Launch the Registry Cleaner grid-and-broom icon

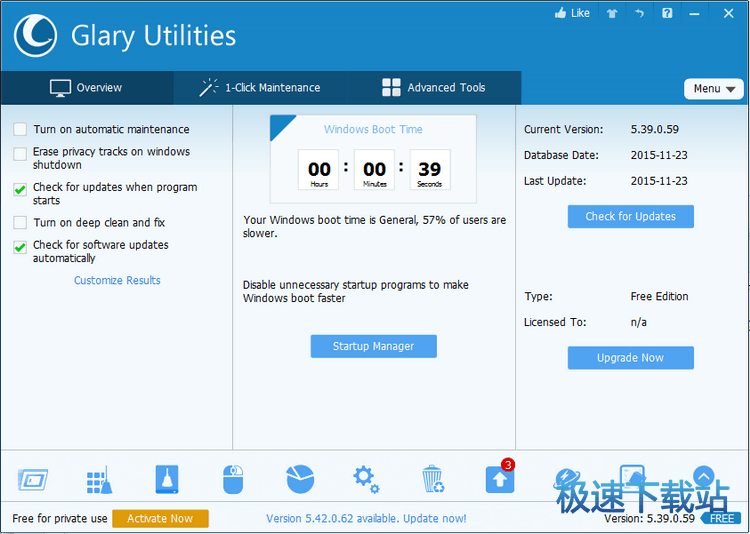pyautogui.click(x=99, y=479)
